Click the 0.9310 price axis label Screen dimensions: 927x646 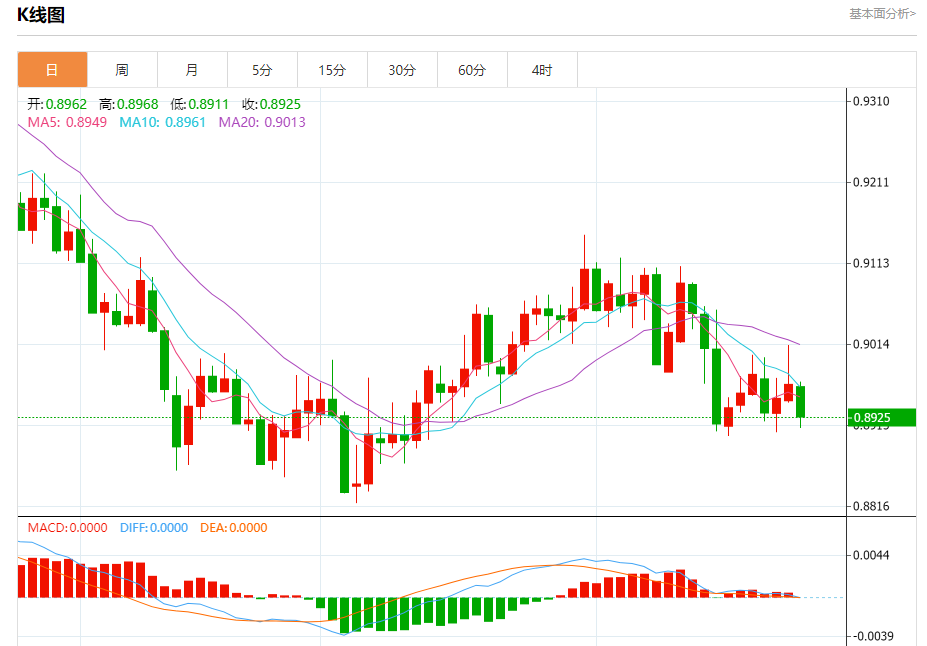[x=871, y=102]
